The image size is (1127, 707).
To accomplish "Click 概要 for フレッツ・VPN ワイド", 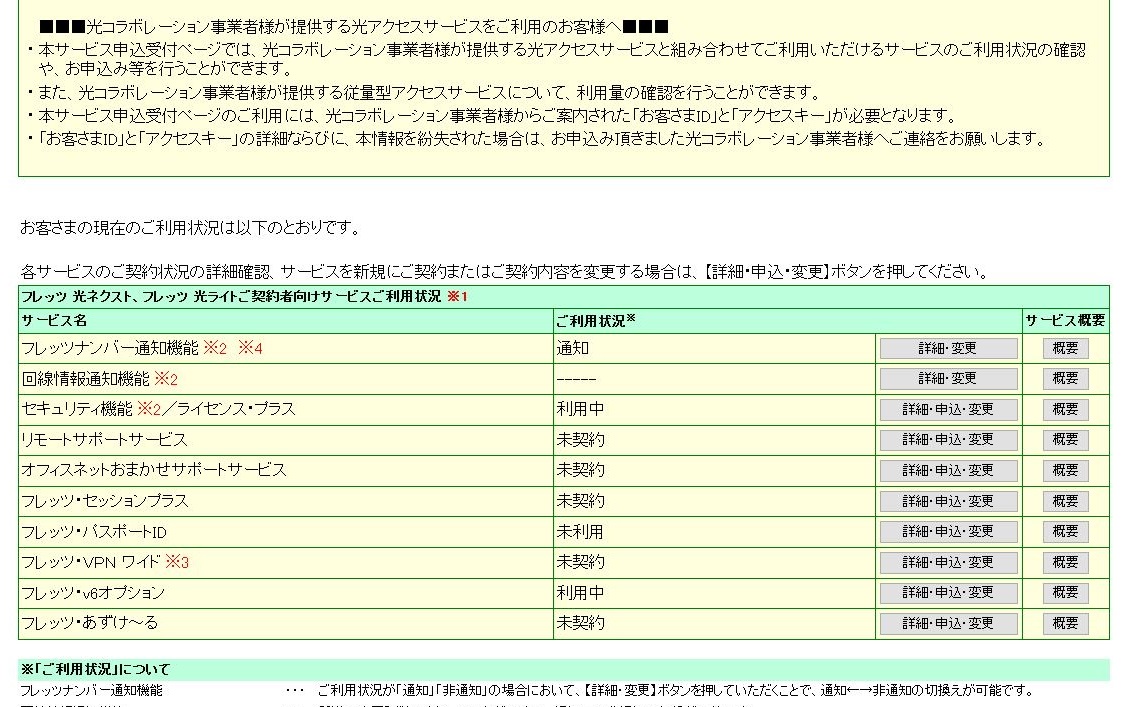I will click(x=1065, y=563).
